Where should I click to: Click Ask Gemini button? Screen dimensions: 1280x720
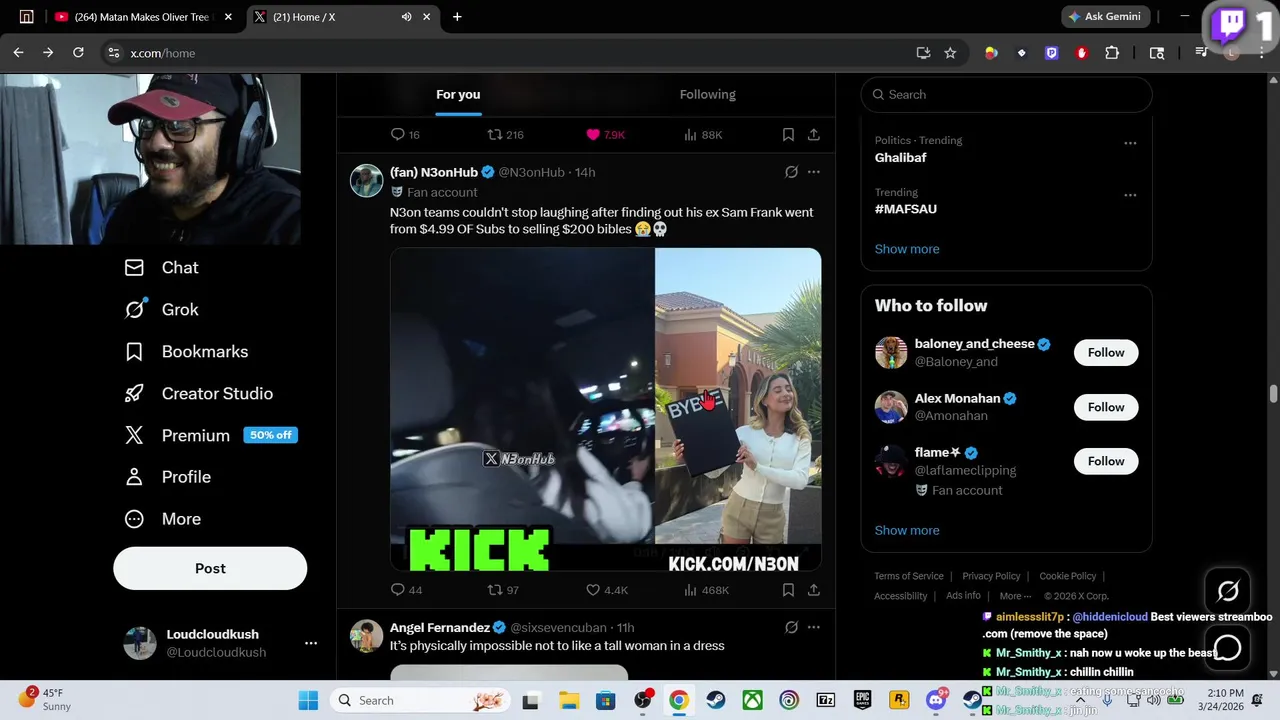(1106, 17)
